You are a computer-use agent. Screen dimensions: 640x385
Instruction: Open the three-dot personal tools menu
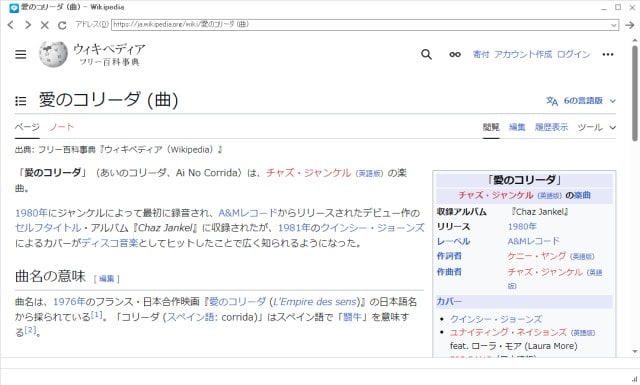608,54
